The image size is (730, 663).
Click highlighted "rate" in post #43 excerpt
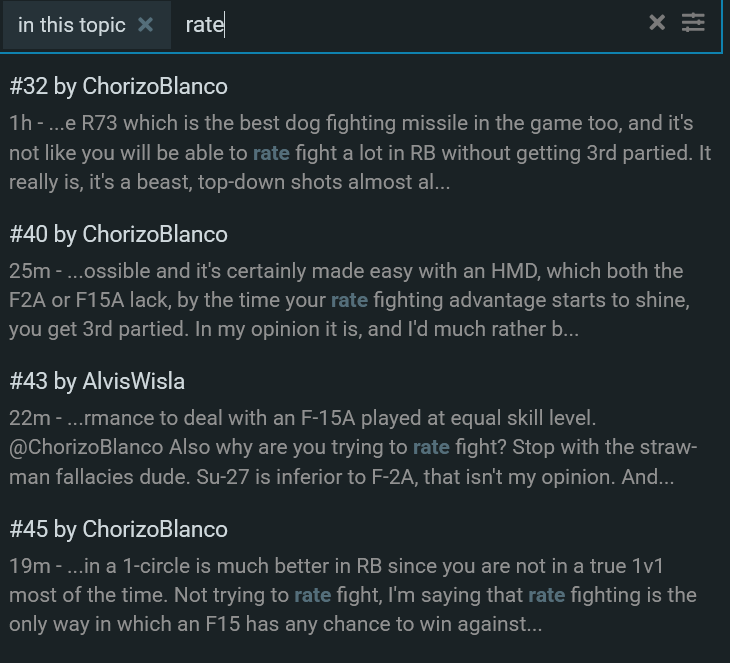tap(431, 448)
